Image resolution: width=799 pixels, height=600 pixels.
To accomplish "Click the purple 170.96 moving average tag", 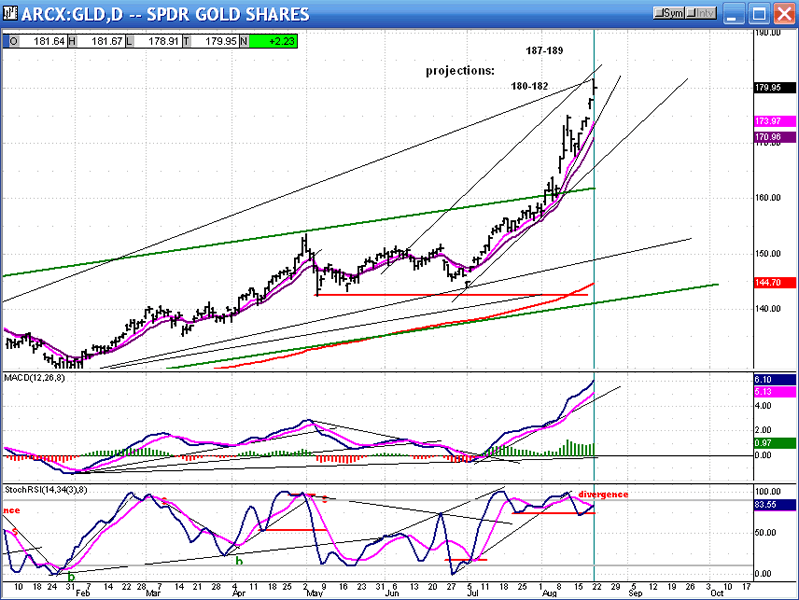I will pos(774,137).
